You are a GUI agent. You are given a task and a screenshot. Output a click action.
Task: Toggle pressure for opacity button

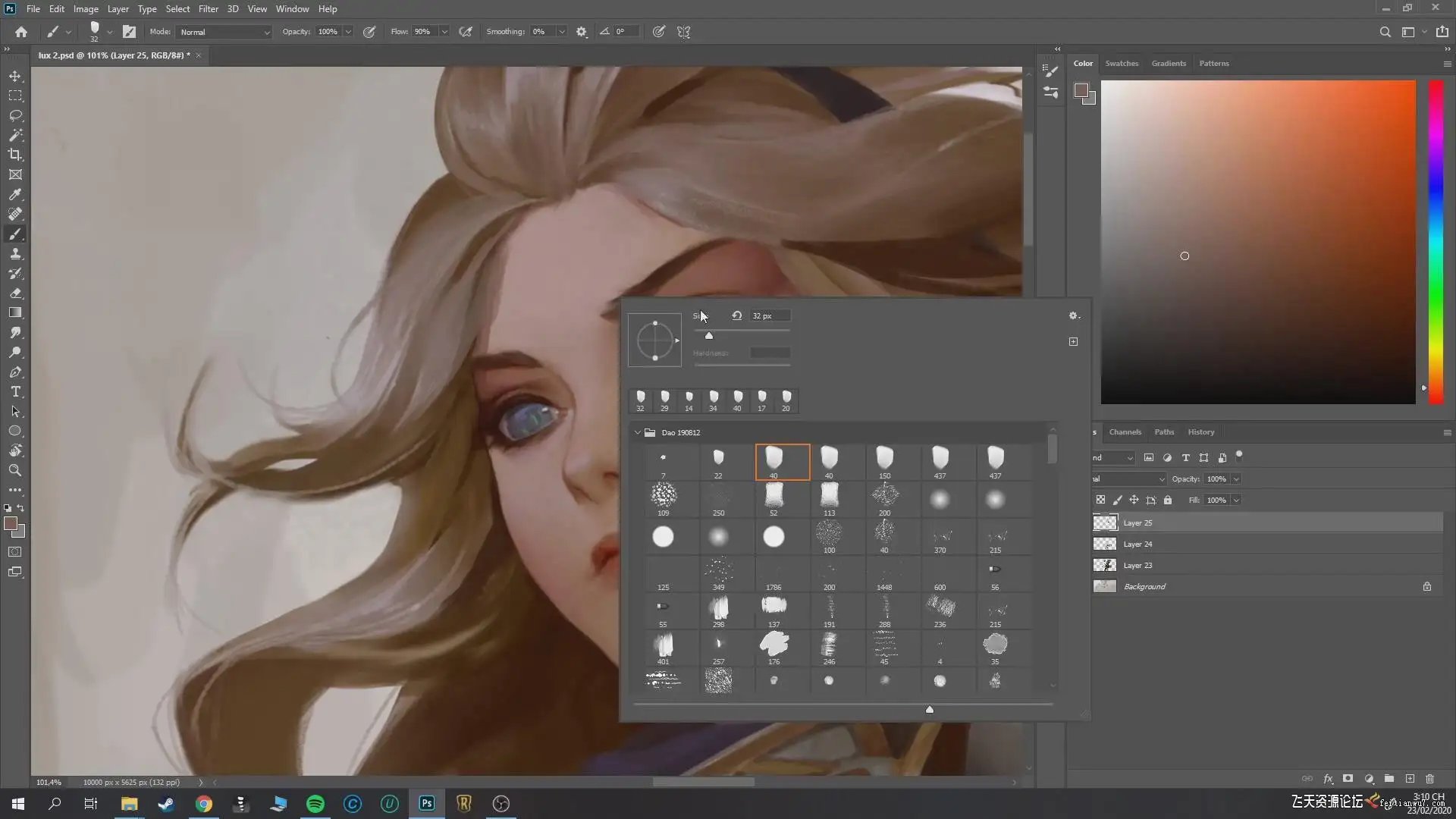pos(369,32)
